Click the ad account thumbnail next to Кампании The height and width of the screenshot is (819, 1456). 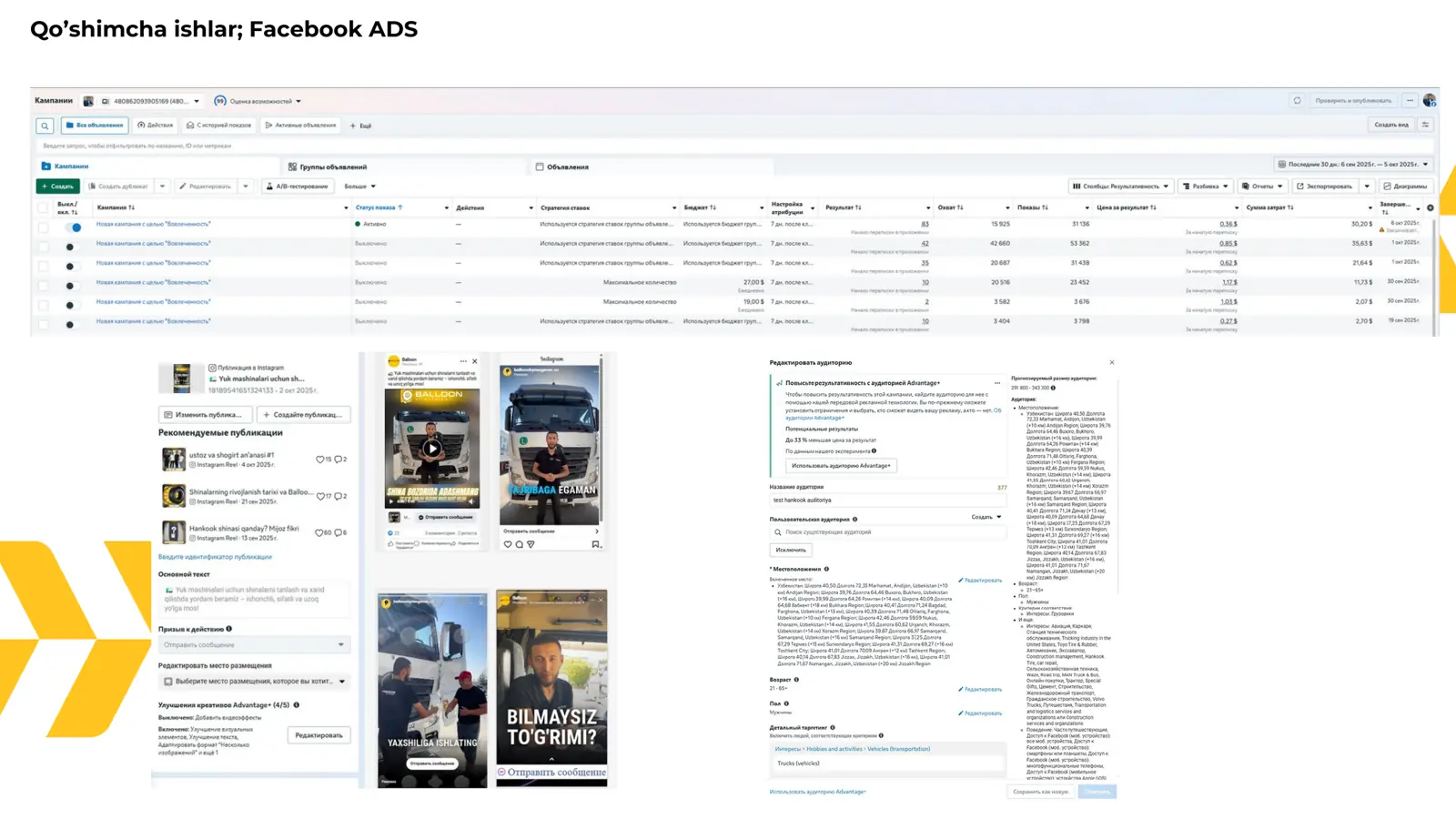[88, 101]
